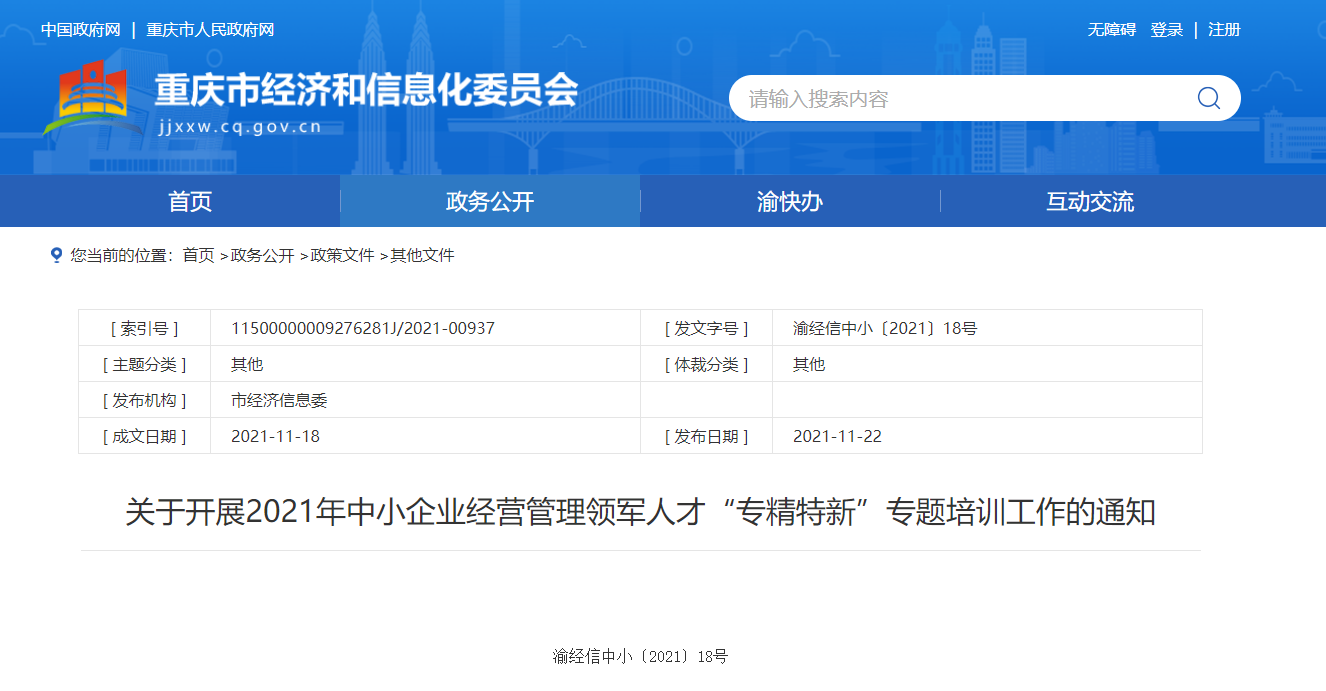Open the 中国政府网 link

[x=80, y=30]
